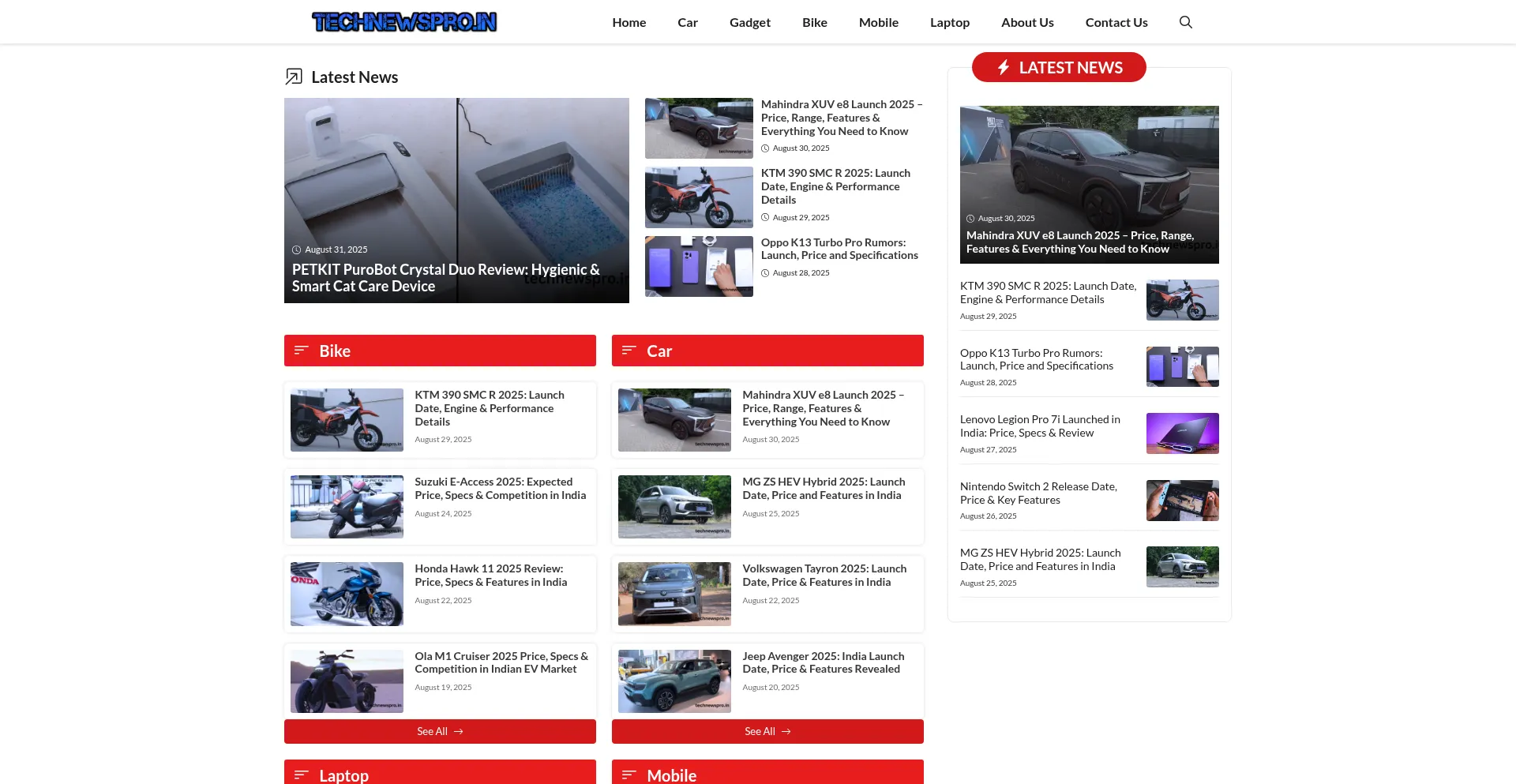Open PETKIT PuroBot Crystal Duo Review headline
The width and height of the screenshot is (1516, 784).
pos(446,278)
